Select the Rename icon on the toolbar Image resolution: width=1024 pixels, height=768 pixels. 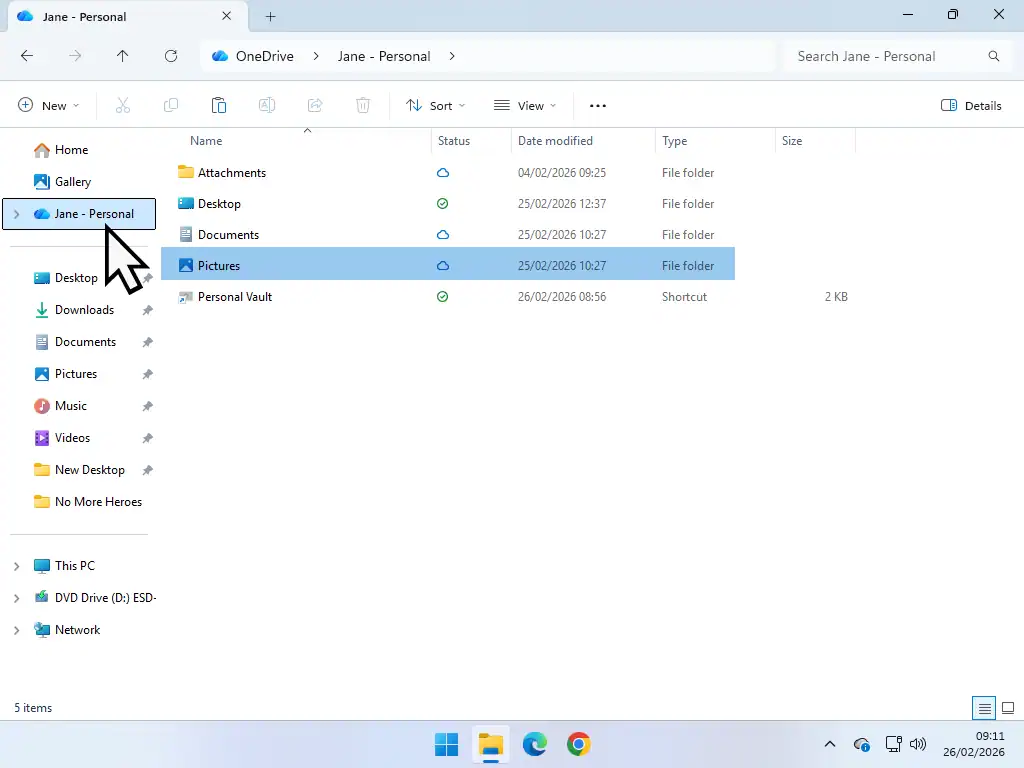pos(267,105)
